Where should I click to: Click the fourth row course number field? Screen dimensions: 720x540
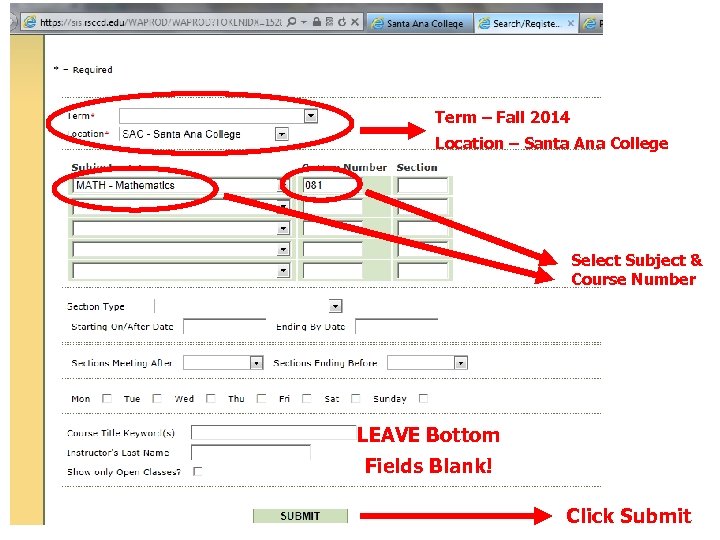(x=332, y=250)
